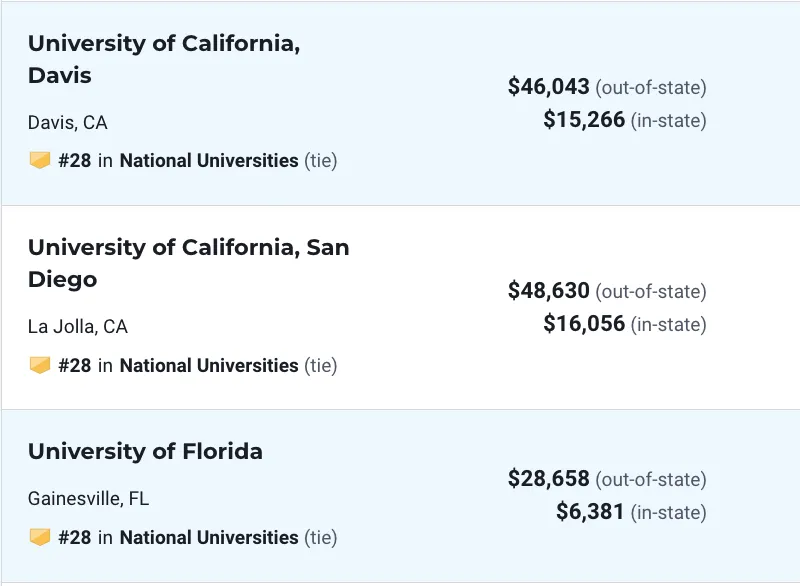800x586 pixels.
Task: Click the $16,056 in-state tuition figure
Action: (x=584, y=323)
